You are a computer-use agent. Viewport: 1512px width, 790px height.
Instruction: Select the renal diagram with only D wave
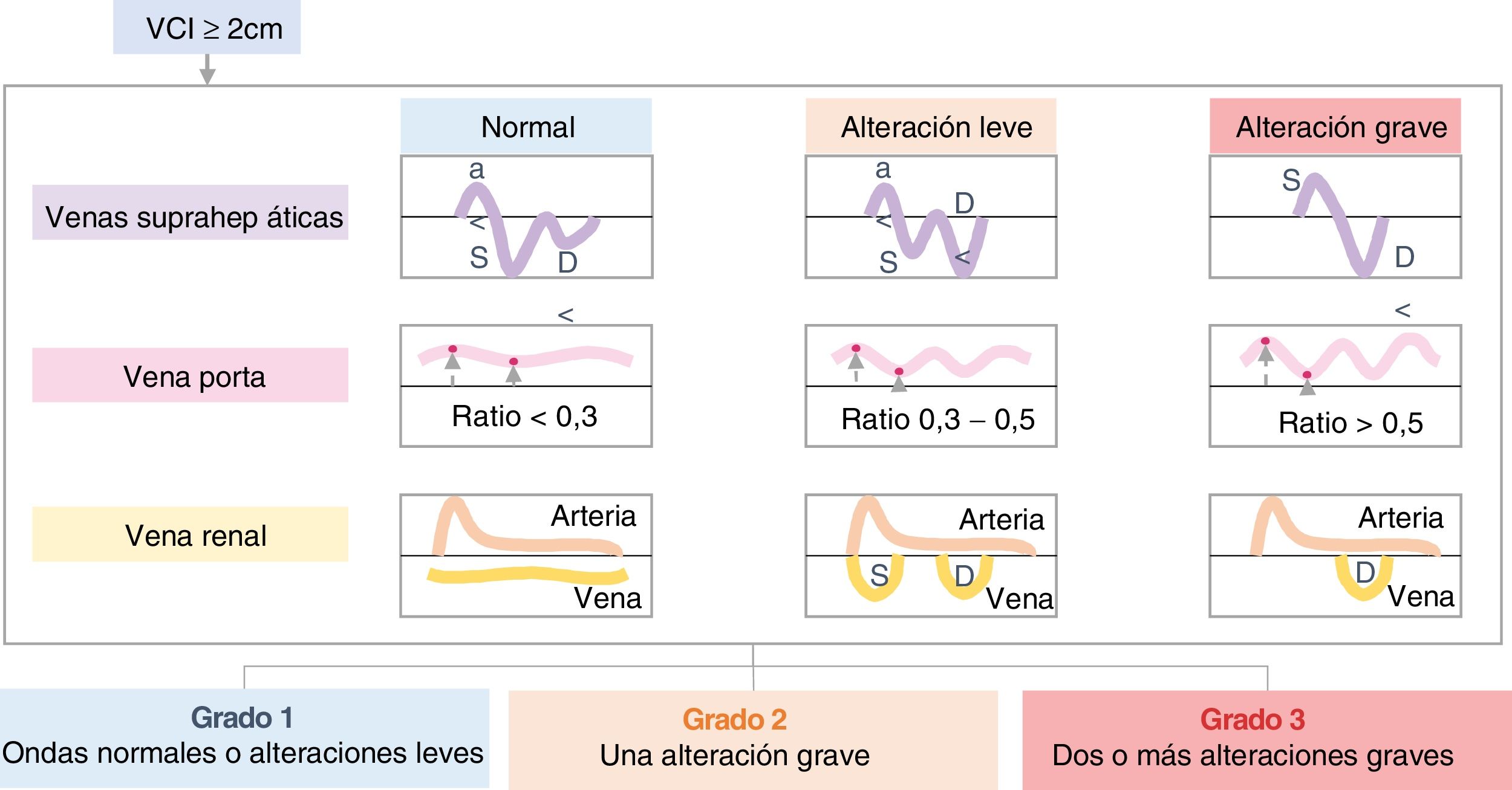pos(1335,556)
